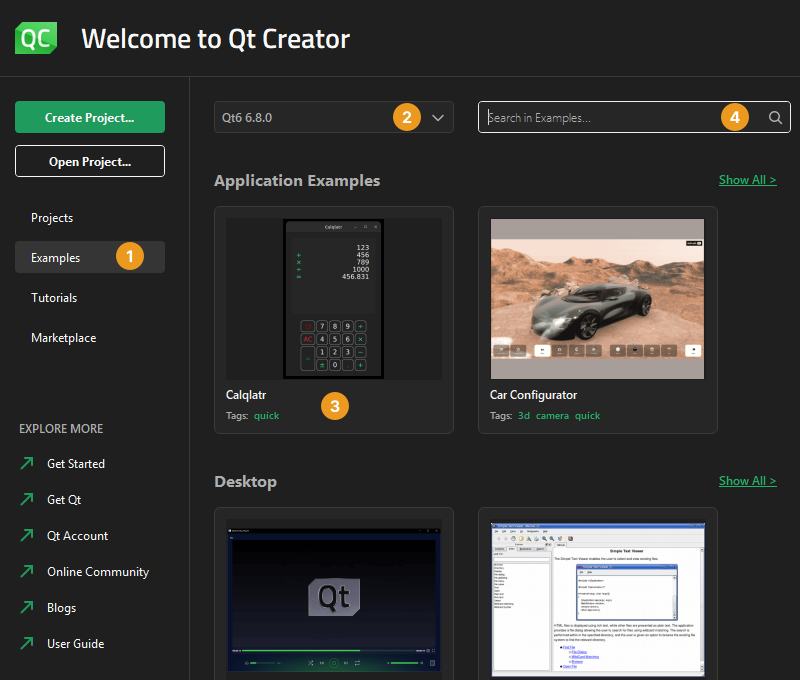Viewport: 800px width, 680px height.
Task: Open the Car Configurator example thumbnail
Action: click(x=597, y=299)
